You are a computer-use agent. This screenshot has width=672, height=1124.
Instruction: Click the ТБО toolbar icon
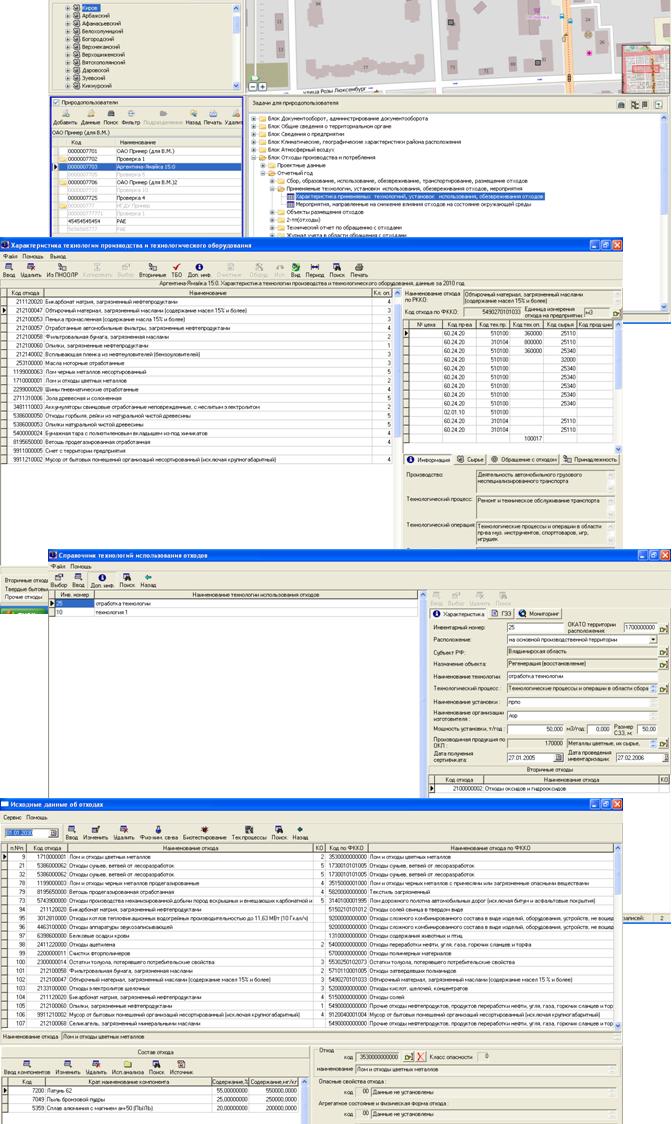click(x=176, y=269)
